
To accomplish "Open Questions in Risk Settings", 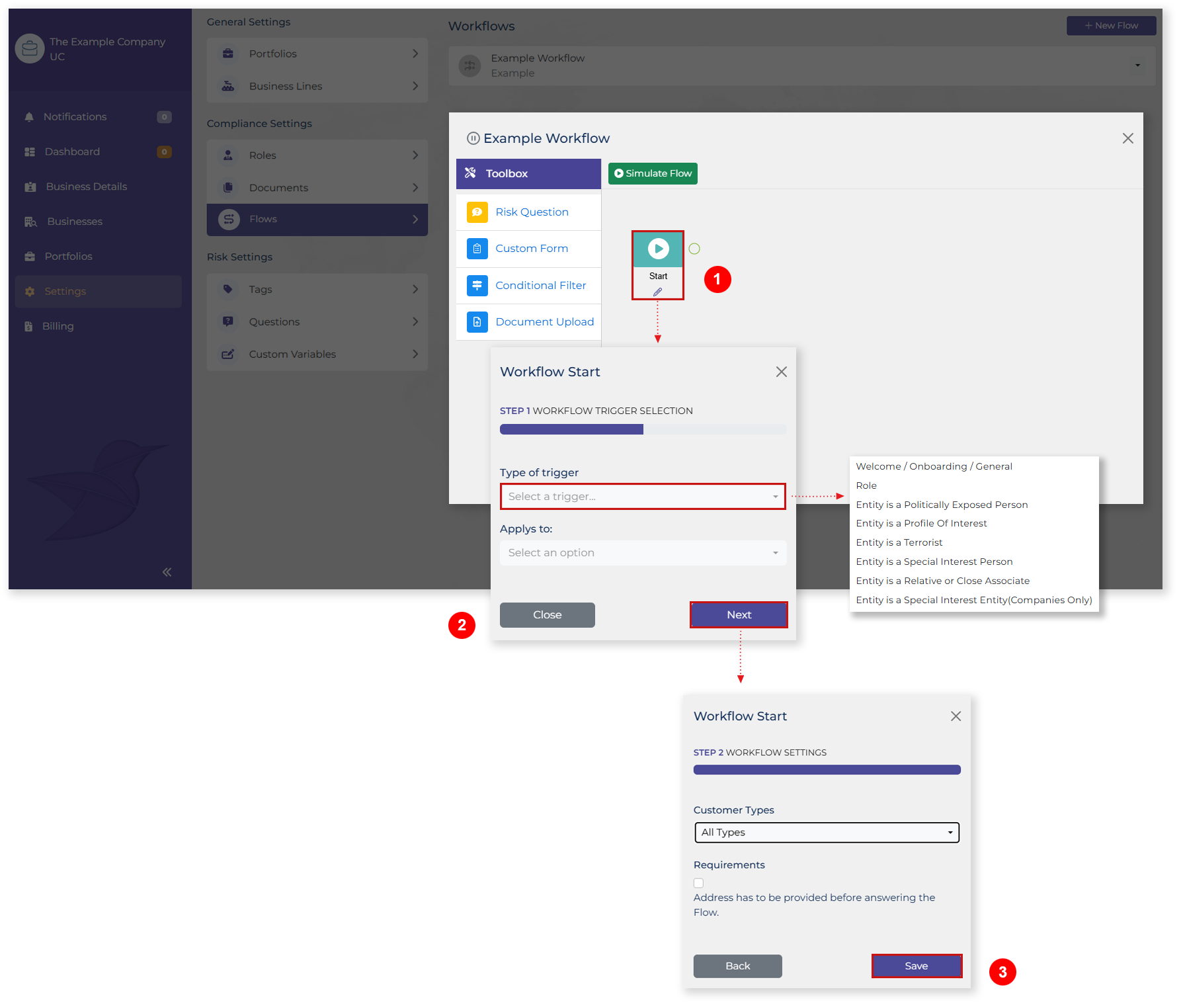I will pos(317,322).
